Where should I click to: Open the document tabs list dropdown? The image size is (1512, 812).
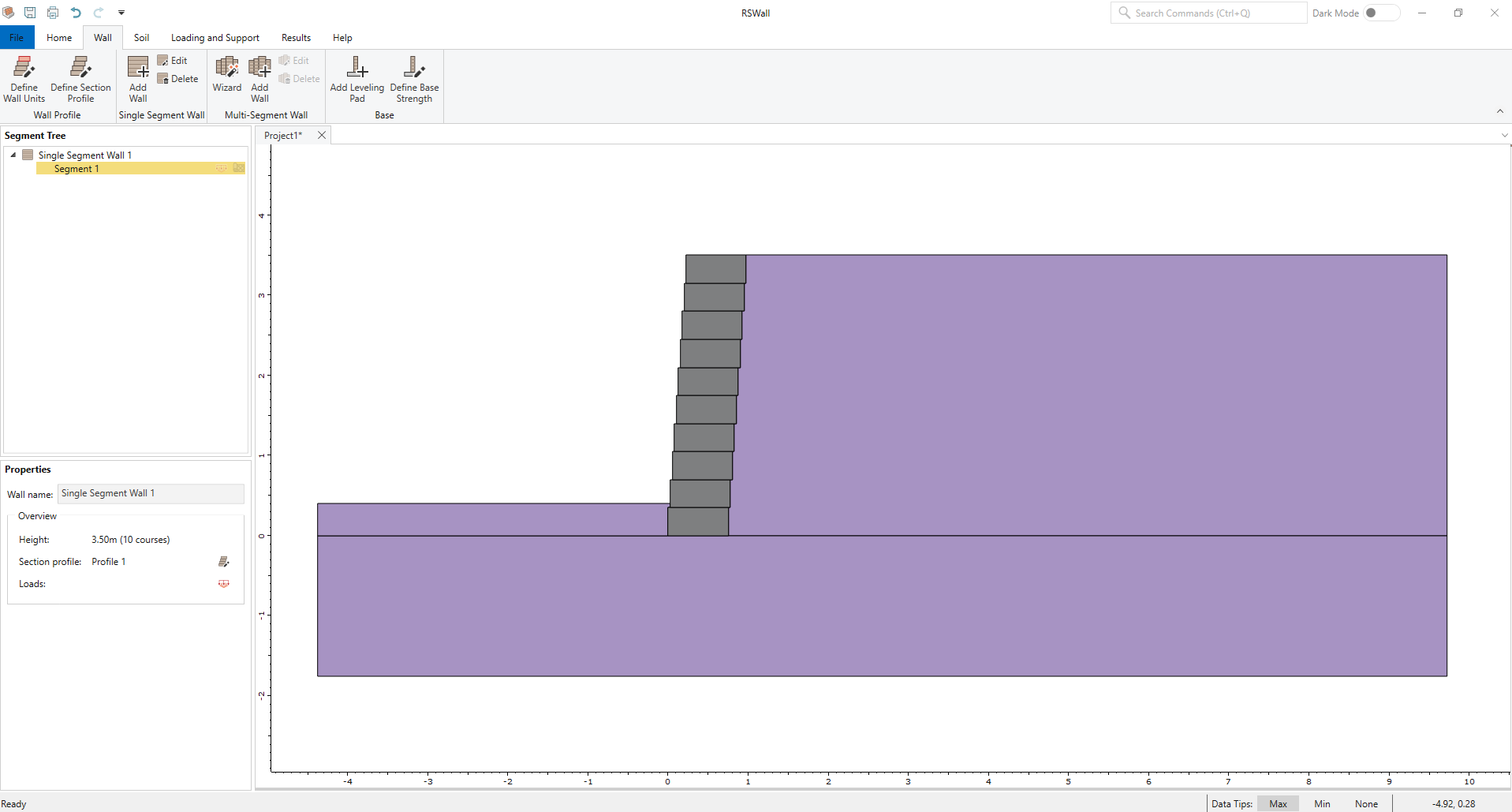[x=1504, y=136]
